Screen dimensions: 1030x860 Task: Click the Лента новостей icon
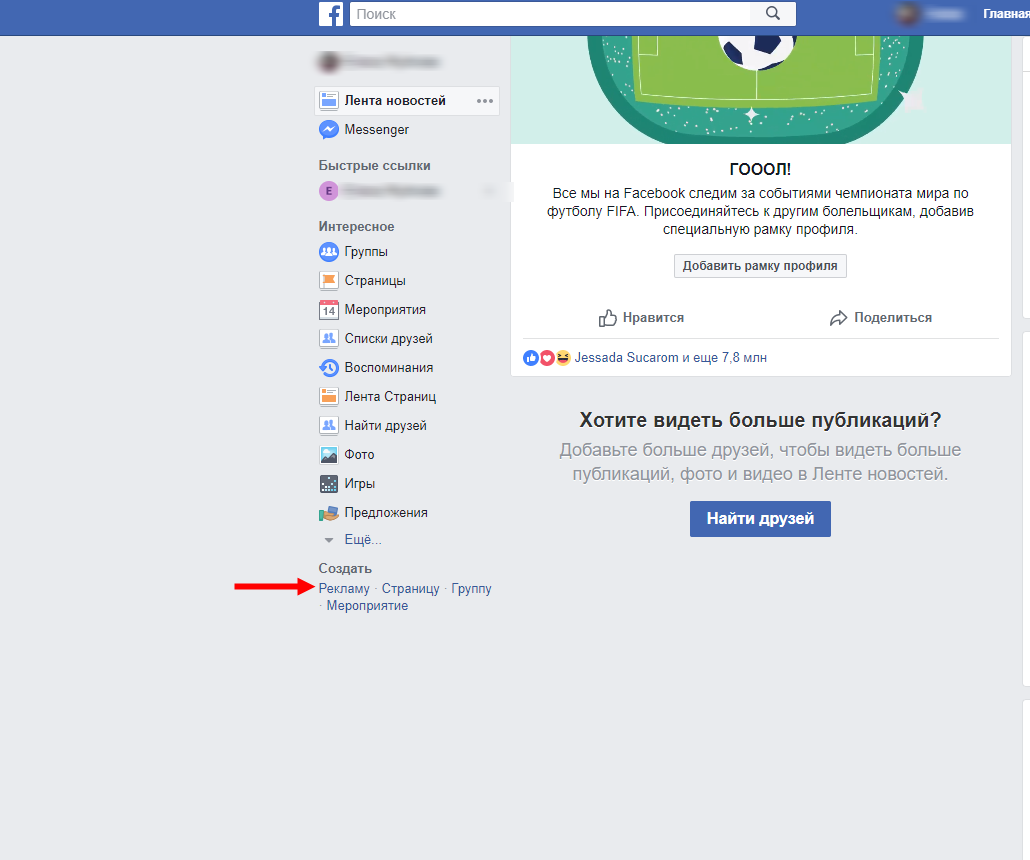328,101
